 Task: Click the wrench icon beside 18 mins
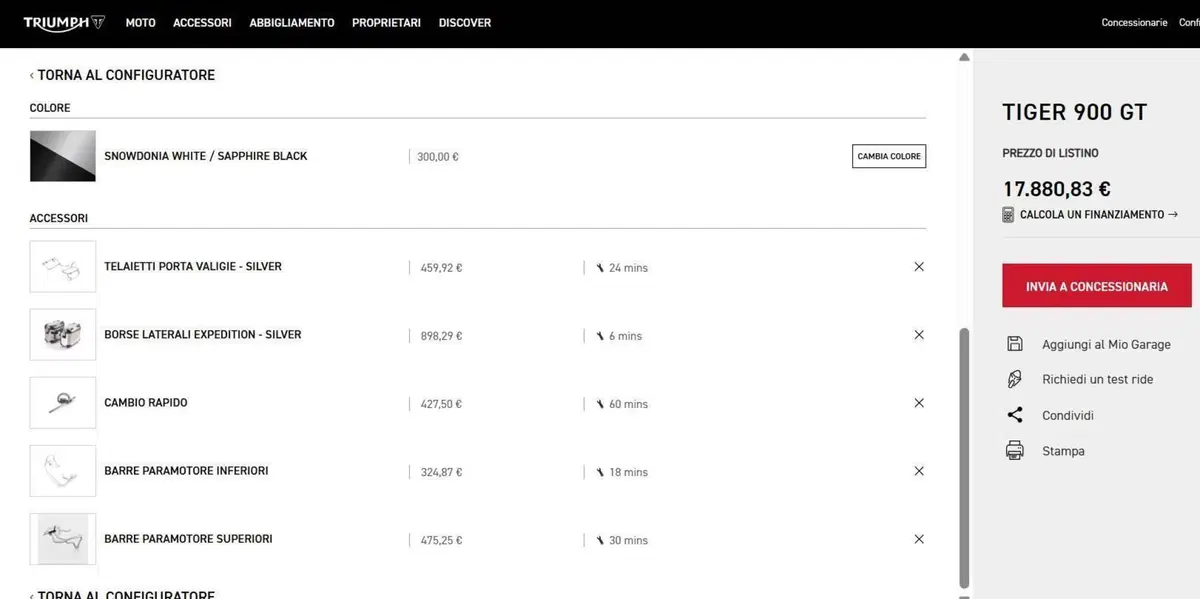tap(600, 472)
